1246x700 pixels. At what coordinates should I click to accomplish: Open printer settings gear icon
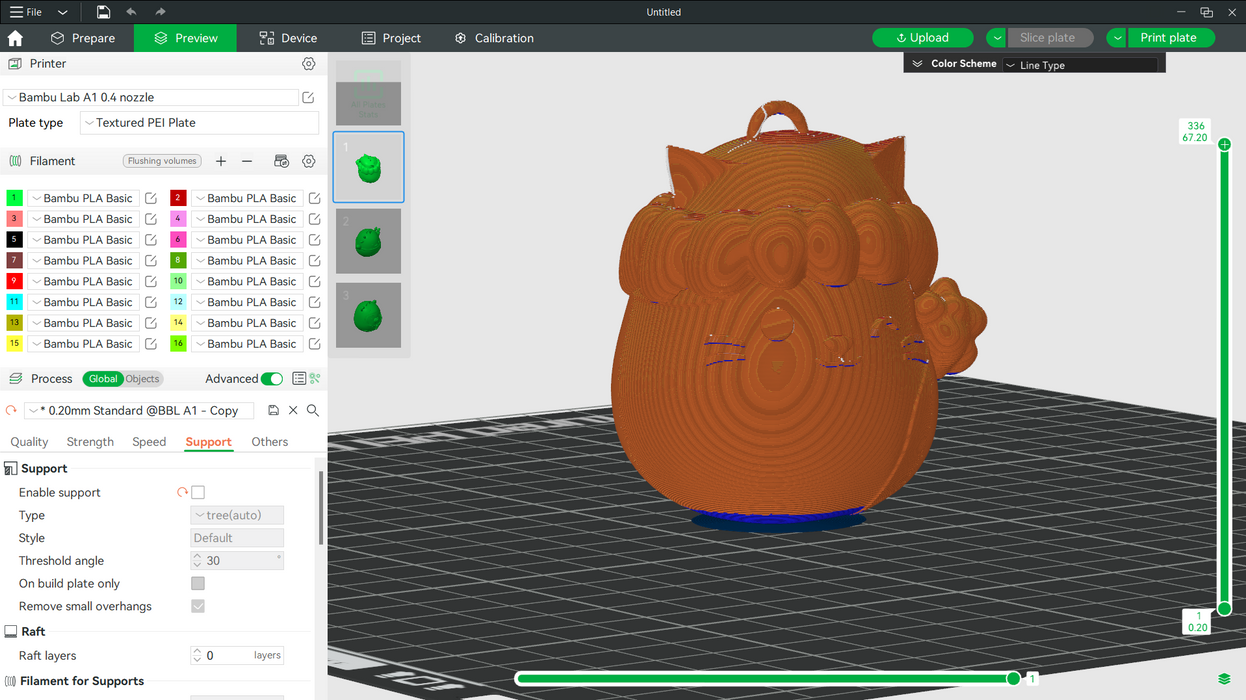point(309,63)
